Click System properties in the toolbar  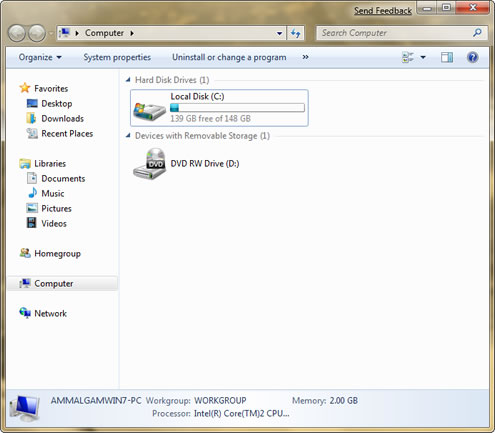[x=117, y=57]
